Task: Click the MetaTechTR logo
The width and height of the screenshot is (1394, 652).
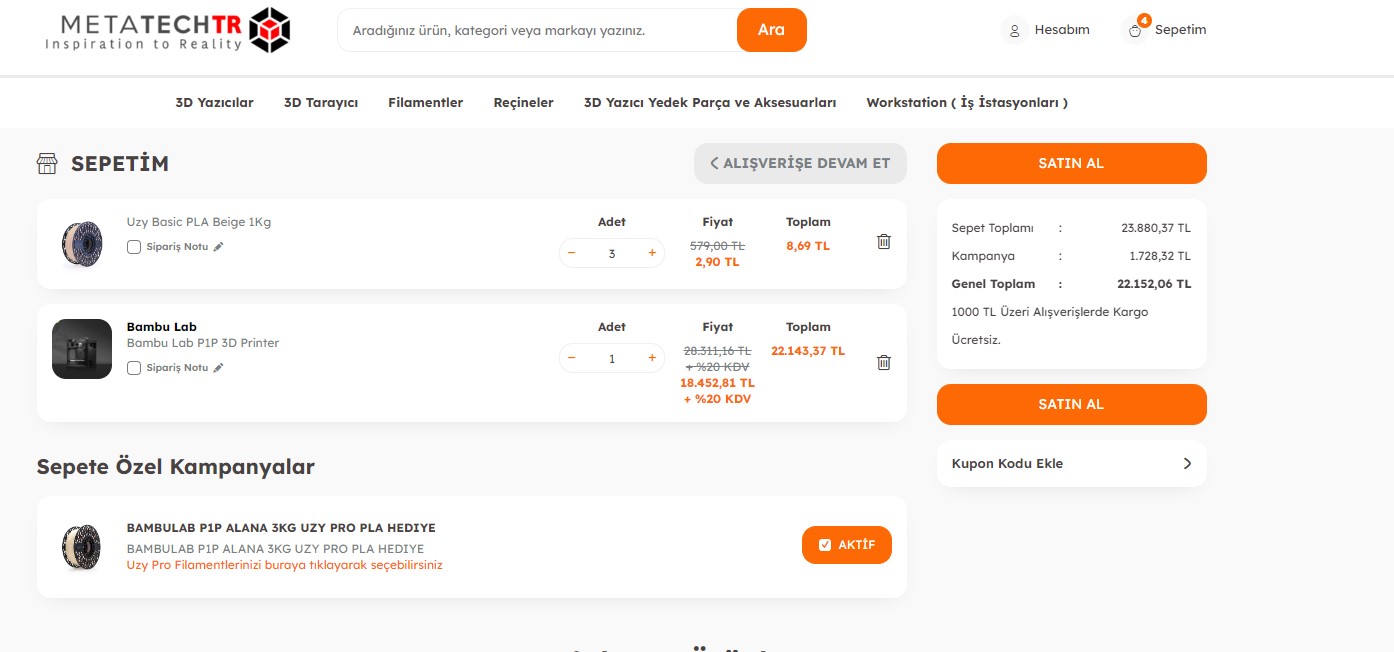Action: 168,30
